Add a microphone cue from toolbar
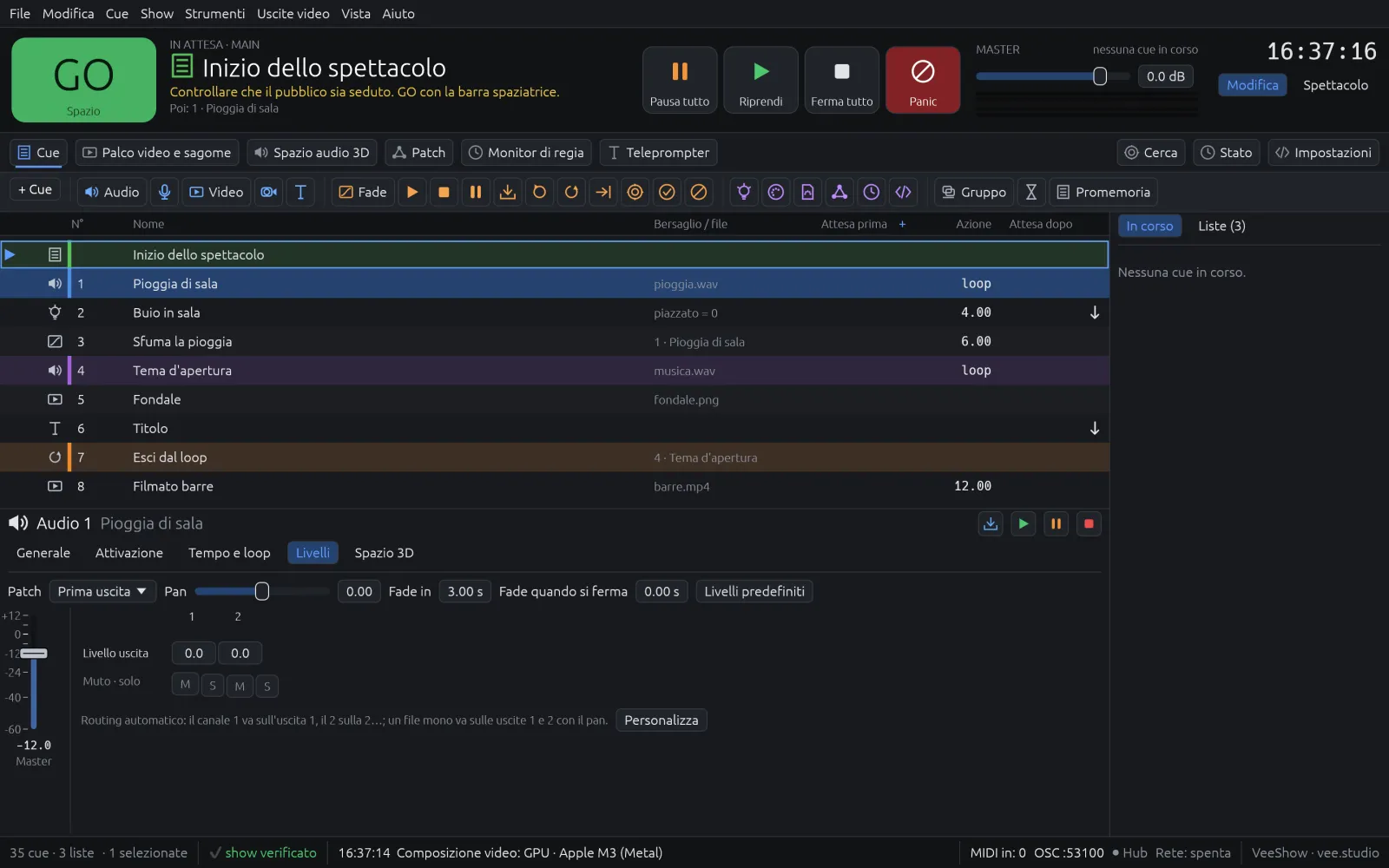The height and width of the screenshot is (868, 1389). pos(164,192)
